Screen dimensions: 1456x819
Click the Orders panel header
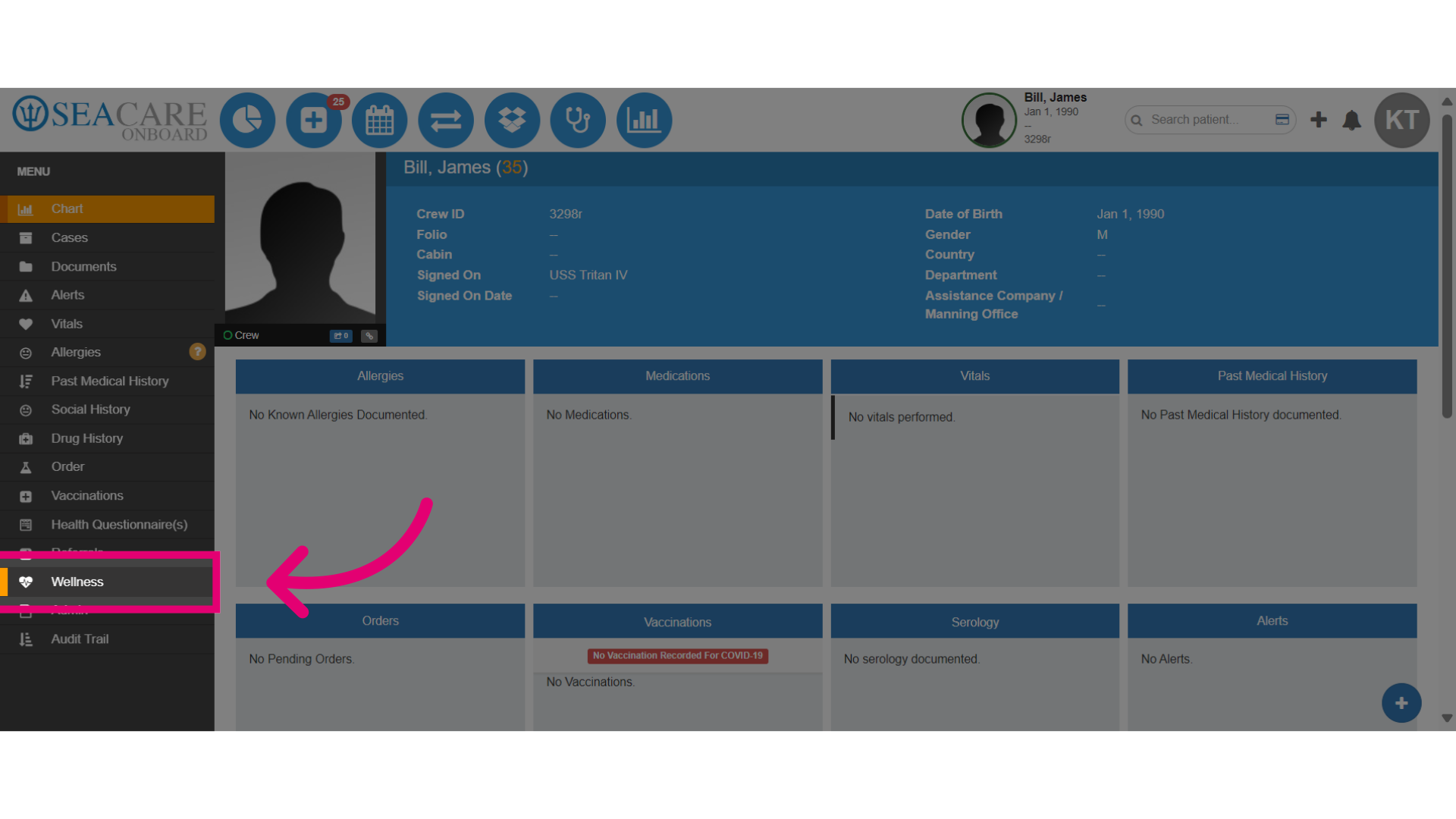[380, 621]
